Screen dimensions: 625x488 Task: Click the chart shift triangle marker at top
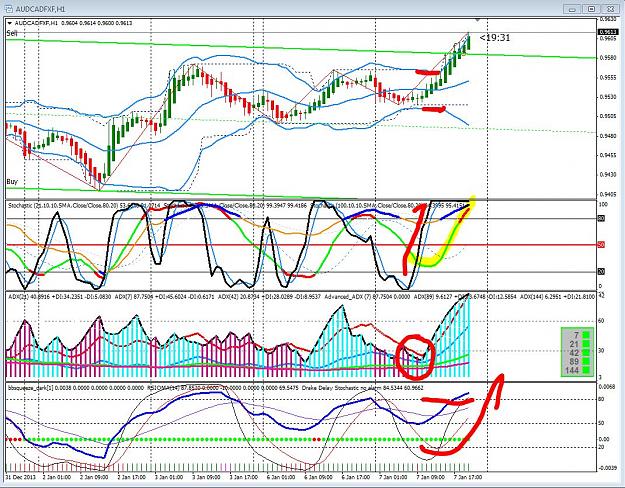click(477, 20)
